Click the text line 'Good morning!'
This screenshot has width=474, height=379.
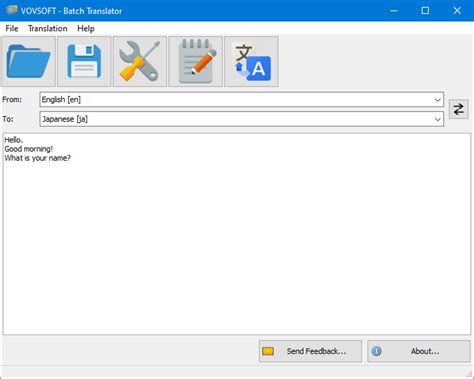(29, 149)
